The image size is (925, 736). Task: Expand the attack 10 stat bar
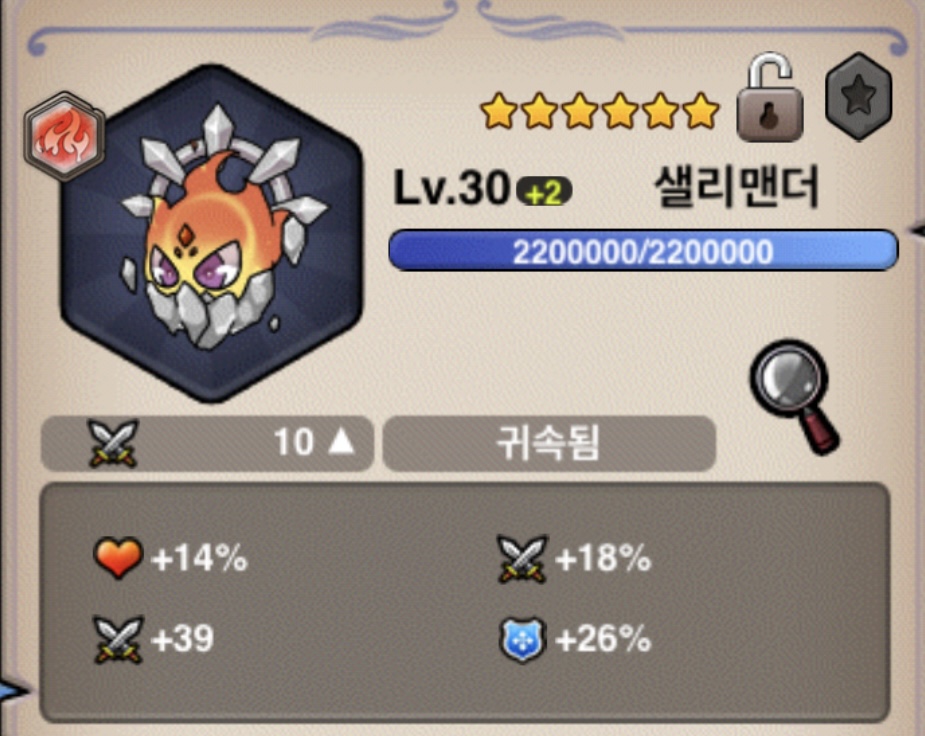point(207,443)
